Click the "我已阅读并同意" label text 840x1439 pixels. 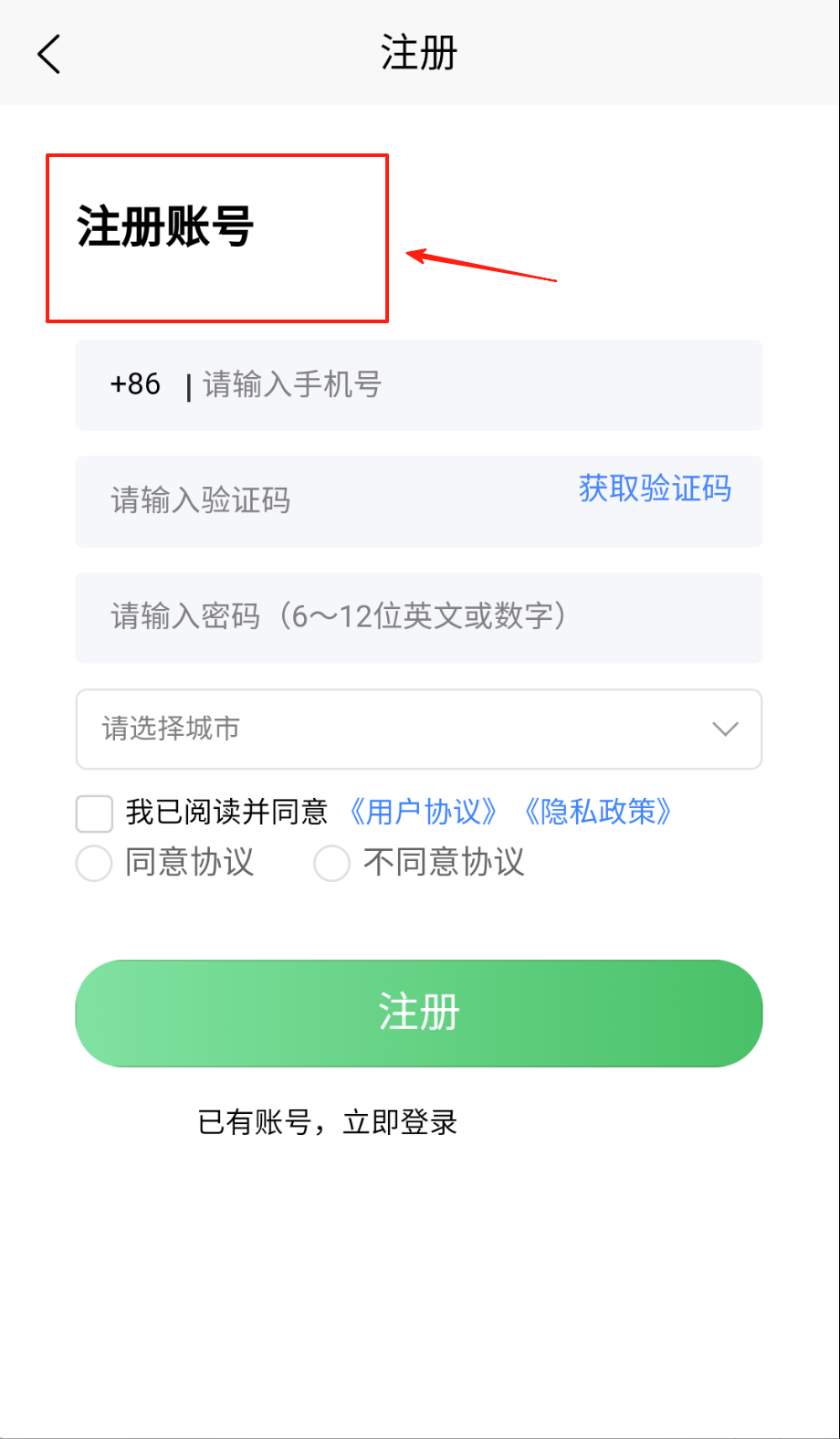226,812
